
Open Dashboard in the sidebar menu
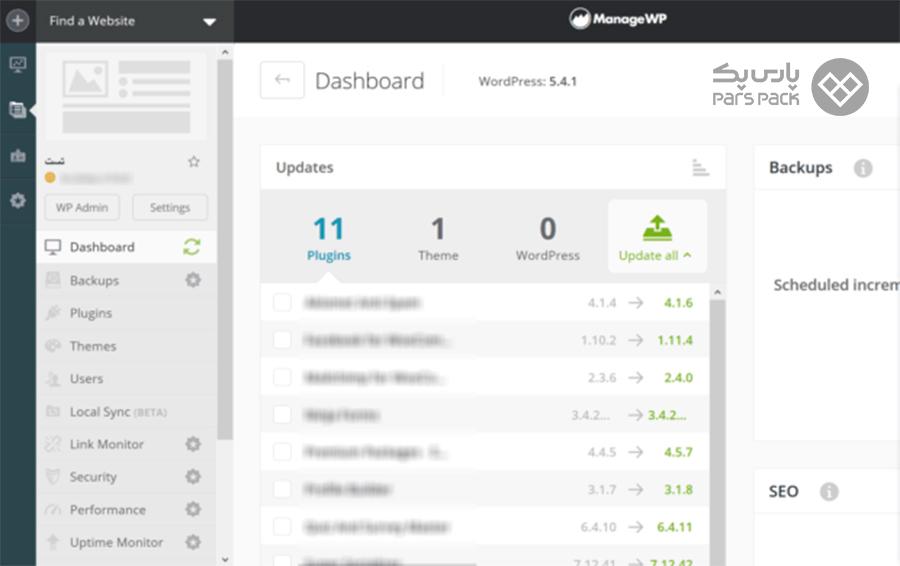click(126, 247)
